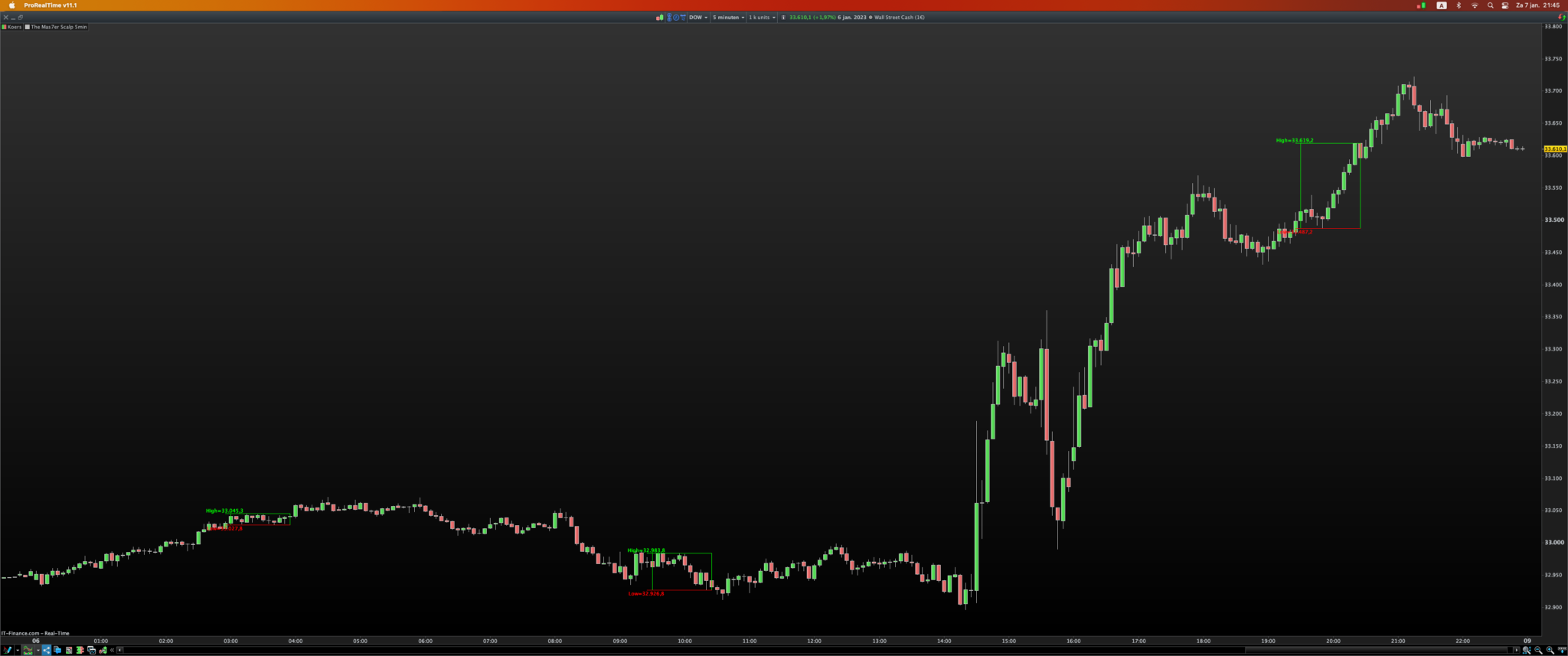Open the DOW instrument dropdown
The image size is (1568, 656).
point(698,18)
